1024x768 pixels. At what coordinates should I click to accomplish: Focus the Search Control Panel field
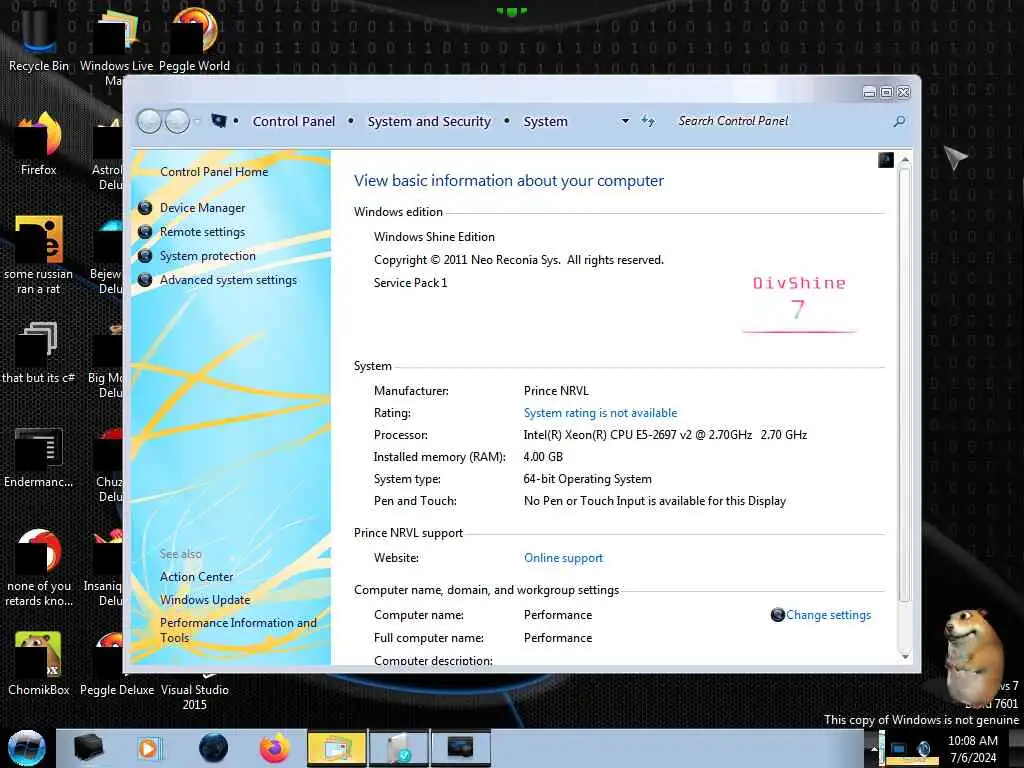click(x=781, y=121)
